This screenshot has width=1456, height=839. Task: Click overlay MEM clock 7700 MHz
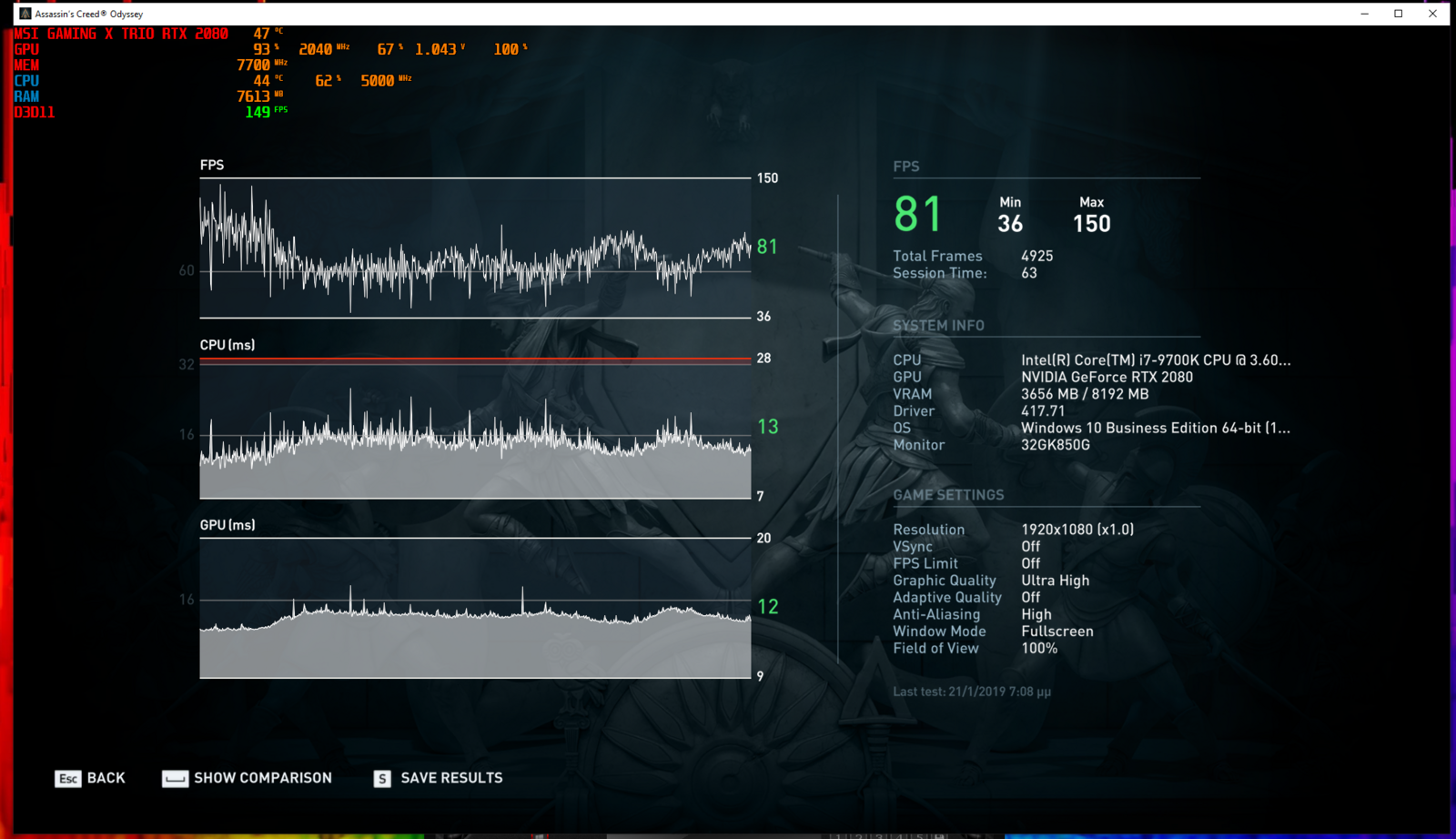(262, 65)
